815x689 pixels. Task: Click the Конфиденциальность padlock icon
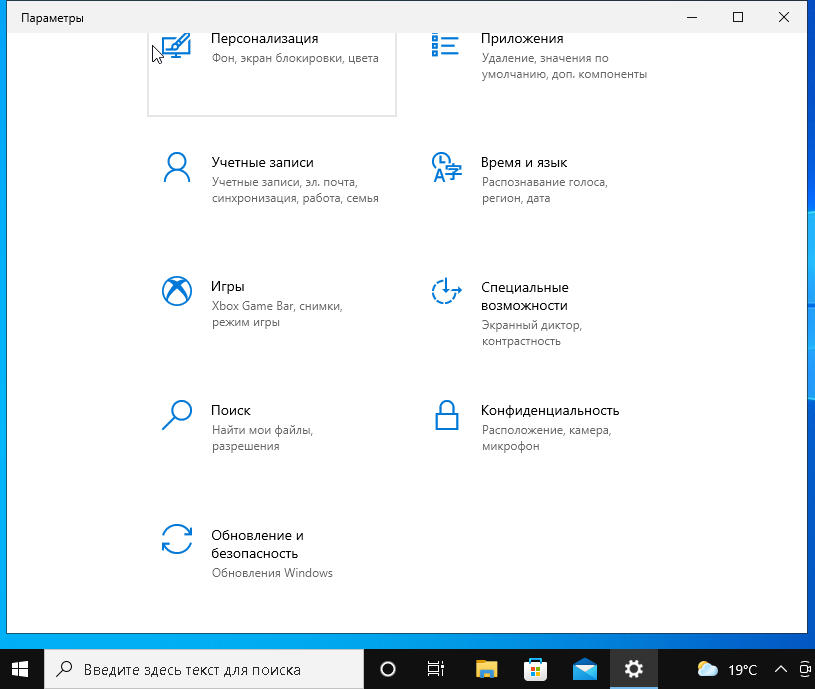446,415
